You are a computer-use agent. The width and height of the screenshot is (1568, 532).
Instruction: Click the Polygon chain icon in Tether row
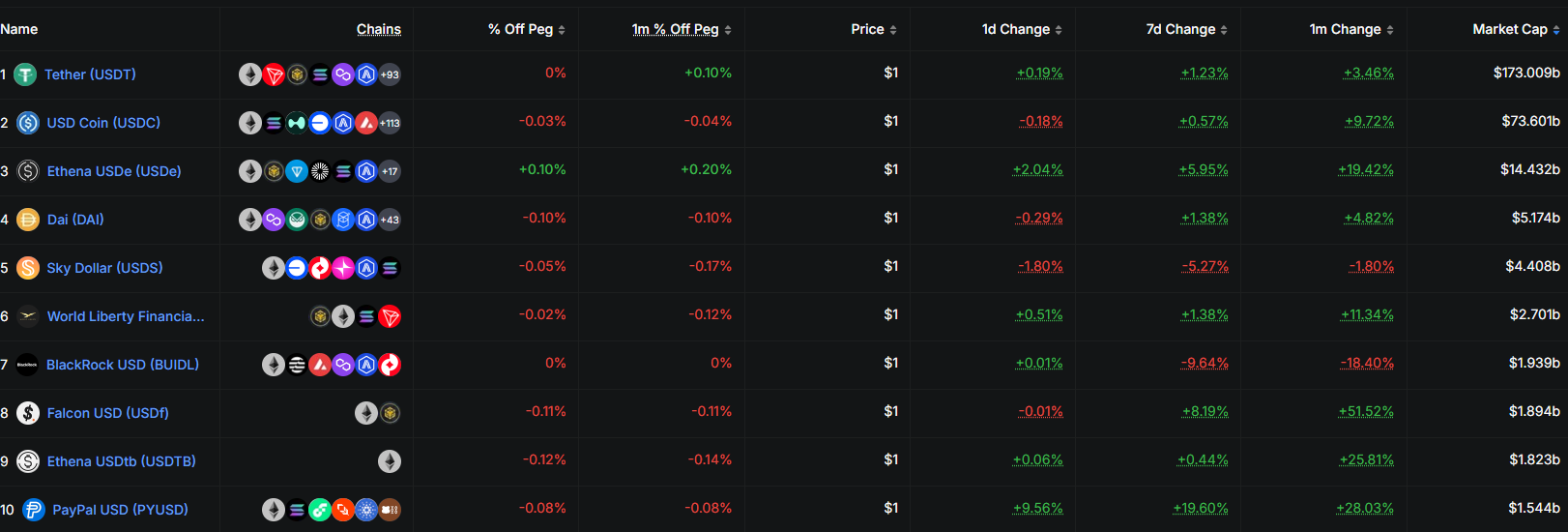343,74
